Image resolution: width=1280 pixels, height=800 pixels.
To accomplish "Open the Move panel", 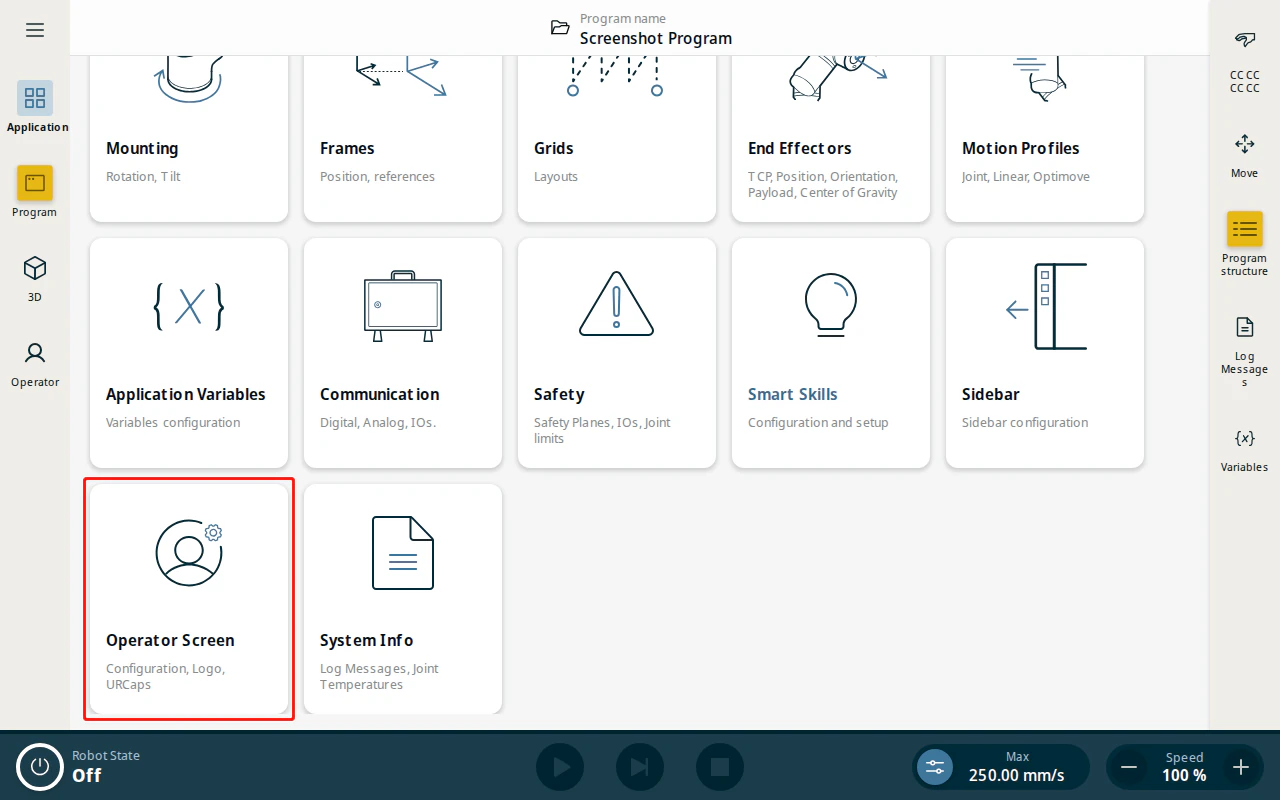I will point(1245,156).
